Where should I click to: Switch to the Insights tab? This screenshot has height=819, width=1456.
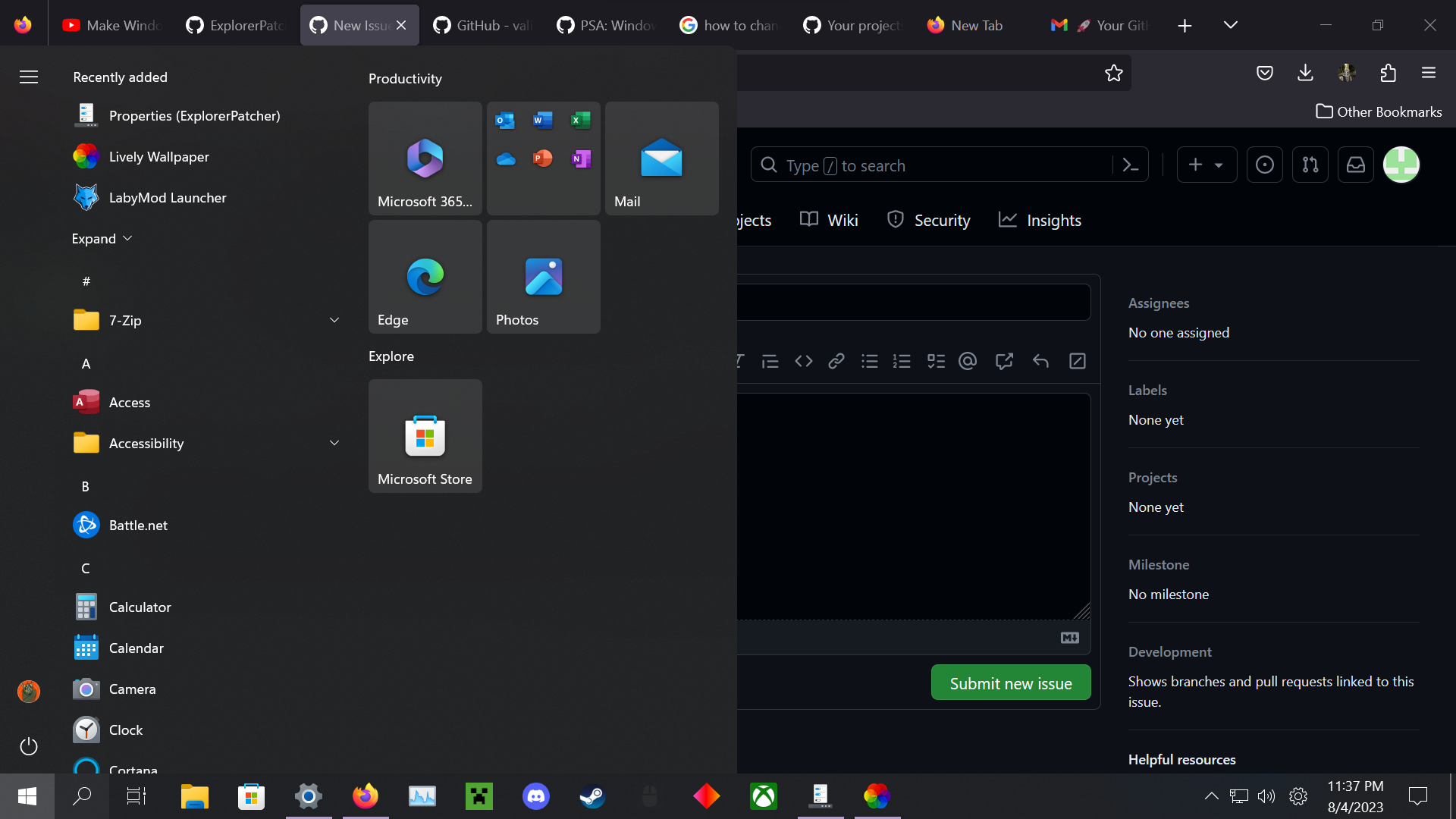(1053, 220)
